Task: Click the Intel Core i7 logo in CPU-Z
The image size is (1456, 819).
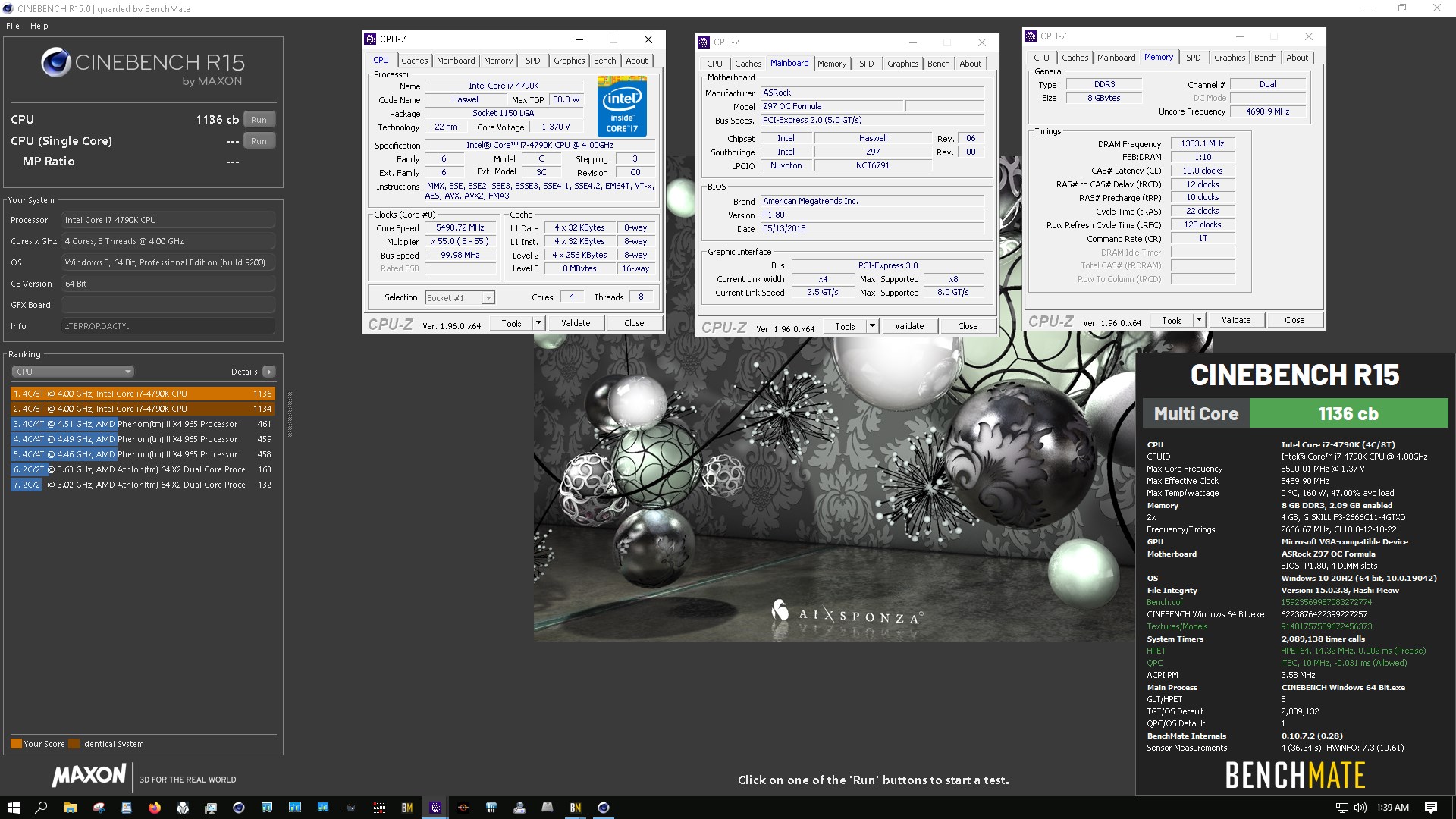Action: [622, 106]
